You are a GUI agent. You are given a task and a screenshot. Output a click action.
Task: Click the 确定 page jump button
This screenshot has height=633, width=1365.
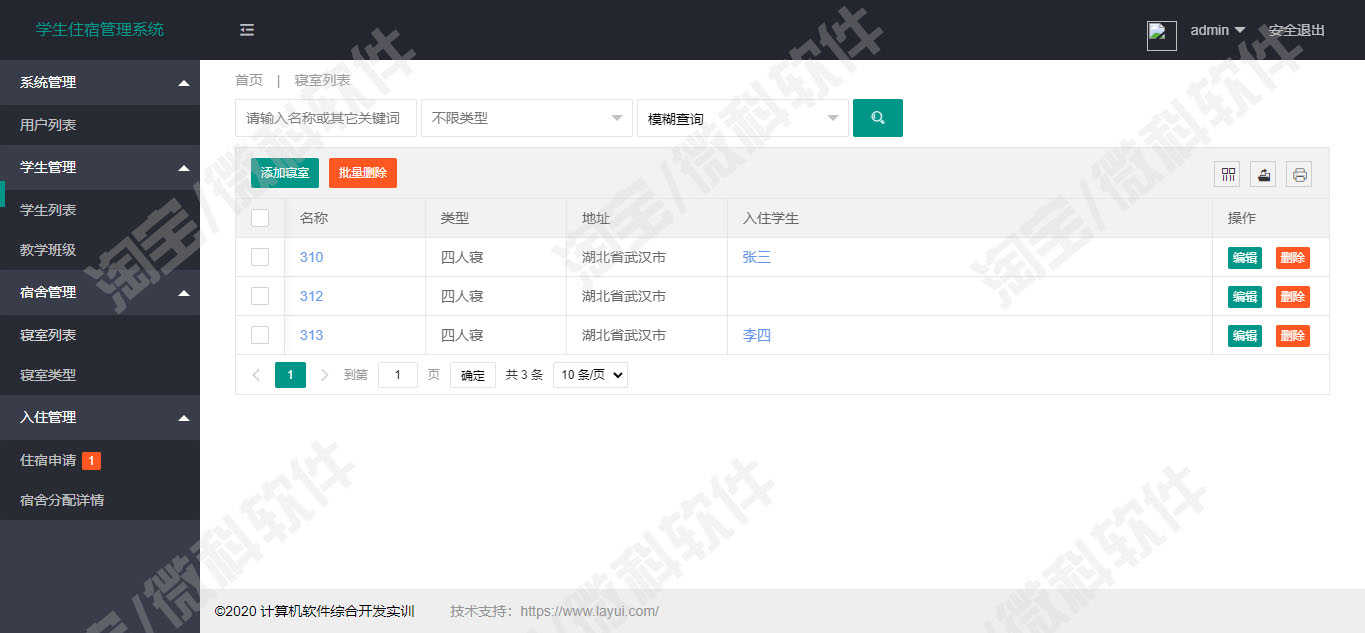point(473,375)
